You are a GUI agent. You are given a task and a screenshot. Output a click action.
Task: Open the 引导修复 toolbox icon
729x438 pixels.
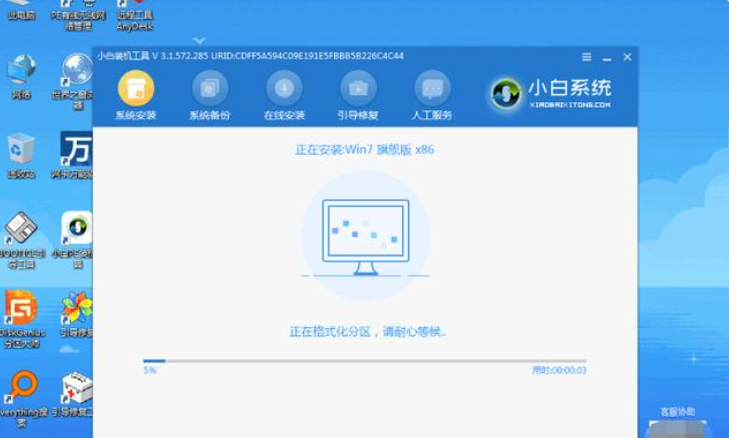[x=358, y=89]
